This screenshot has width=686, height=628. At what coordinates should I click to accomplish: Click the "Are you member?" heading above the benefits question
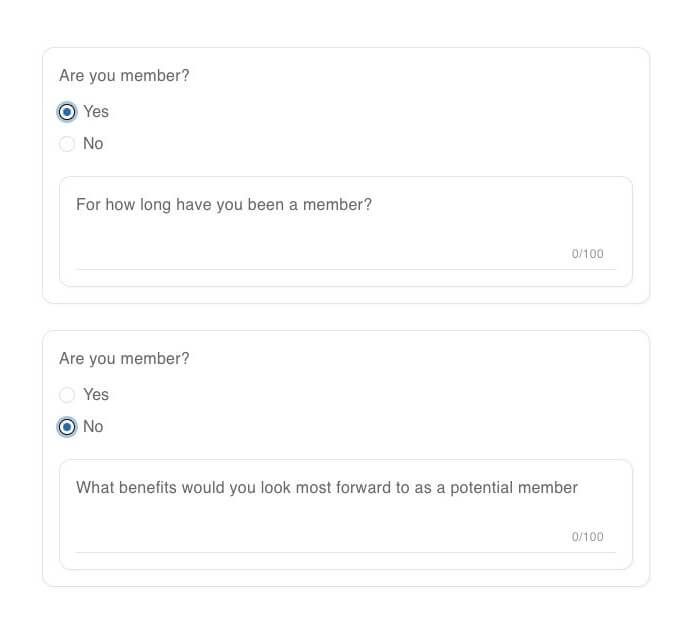[124, 359]
